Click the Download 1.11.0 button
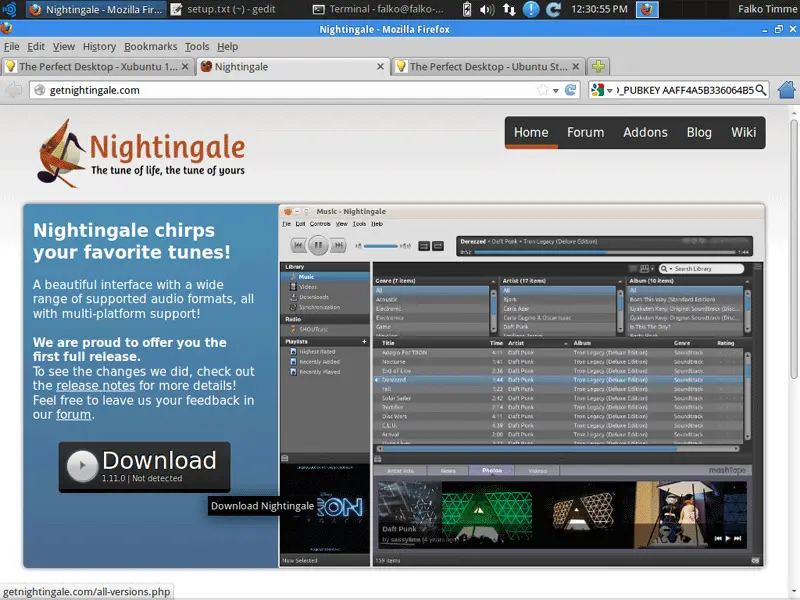The height and width of the screenshot is (600, 800). (x=144, y=467)
